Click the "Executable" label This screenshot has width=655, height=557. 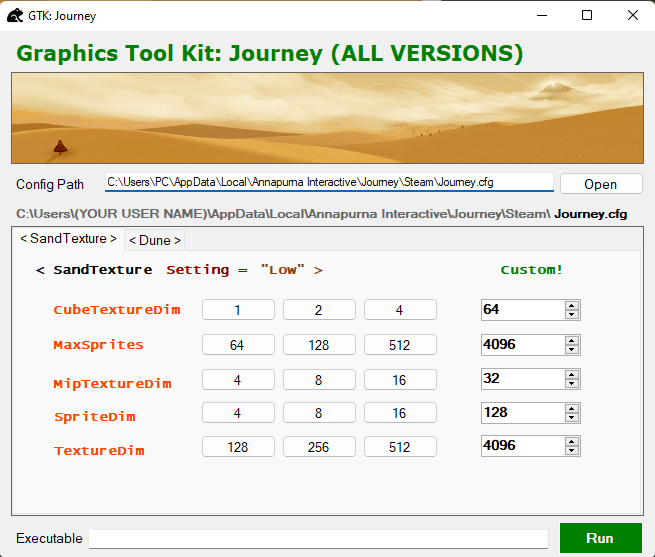49,538
